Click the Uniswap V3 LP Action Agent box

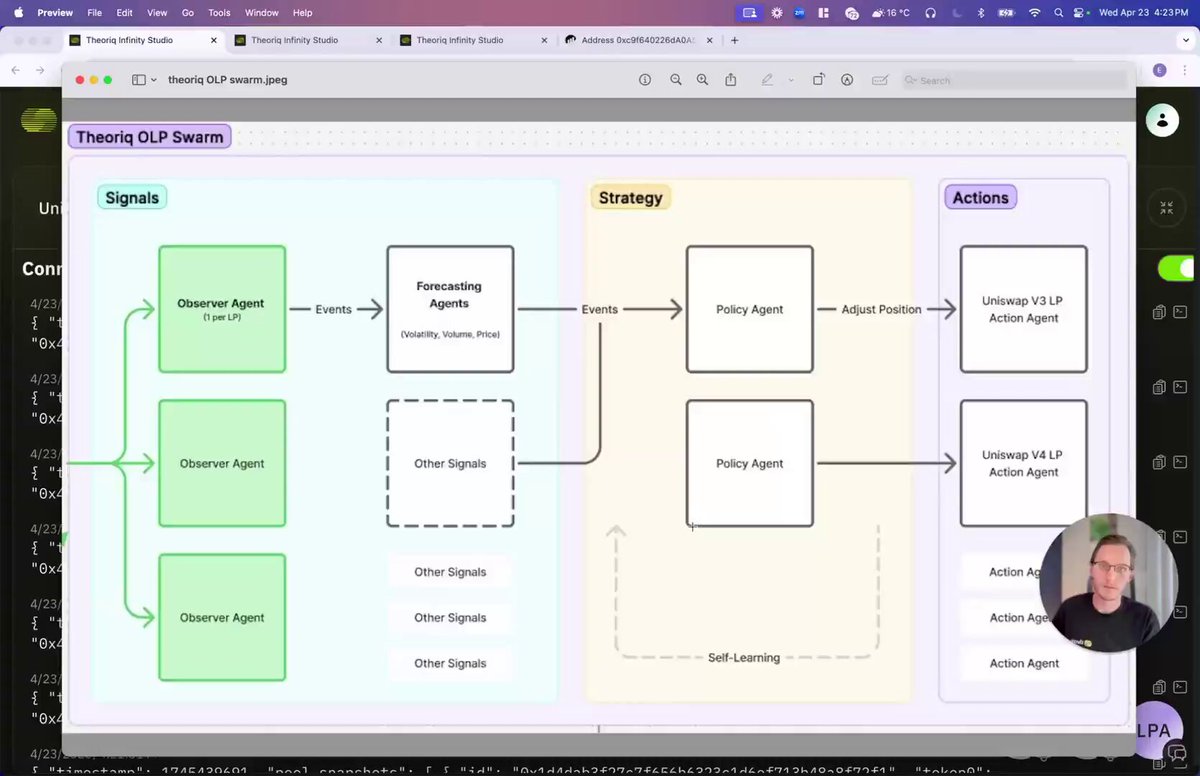point(1023,309)
